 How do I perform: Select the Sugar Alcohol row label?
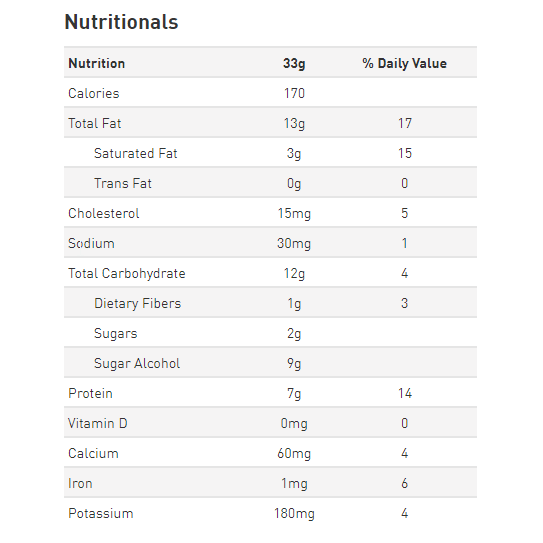[x=137, y=364]
